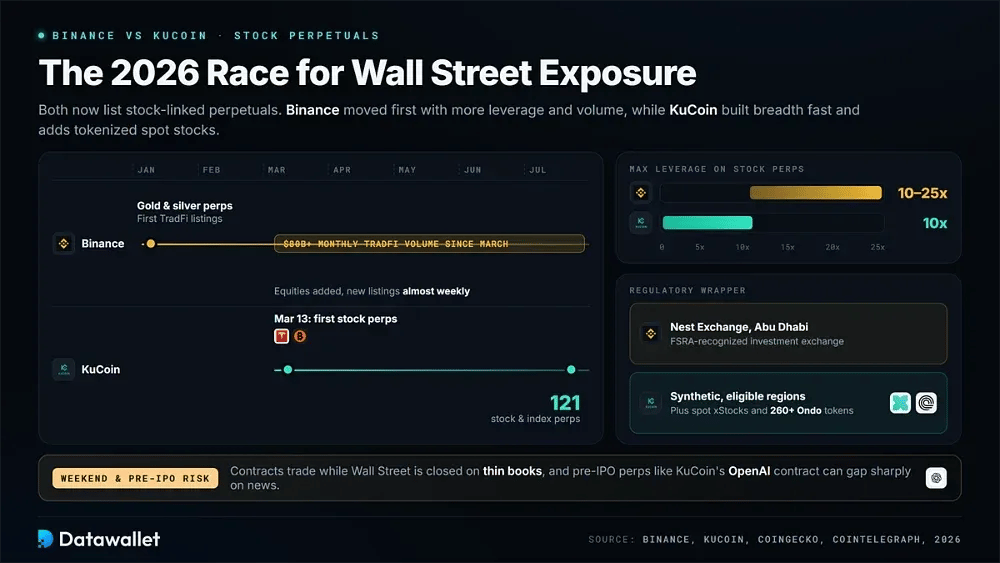Click the FEB month label

211,170
